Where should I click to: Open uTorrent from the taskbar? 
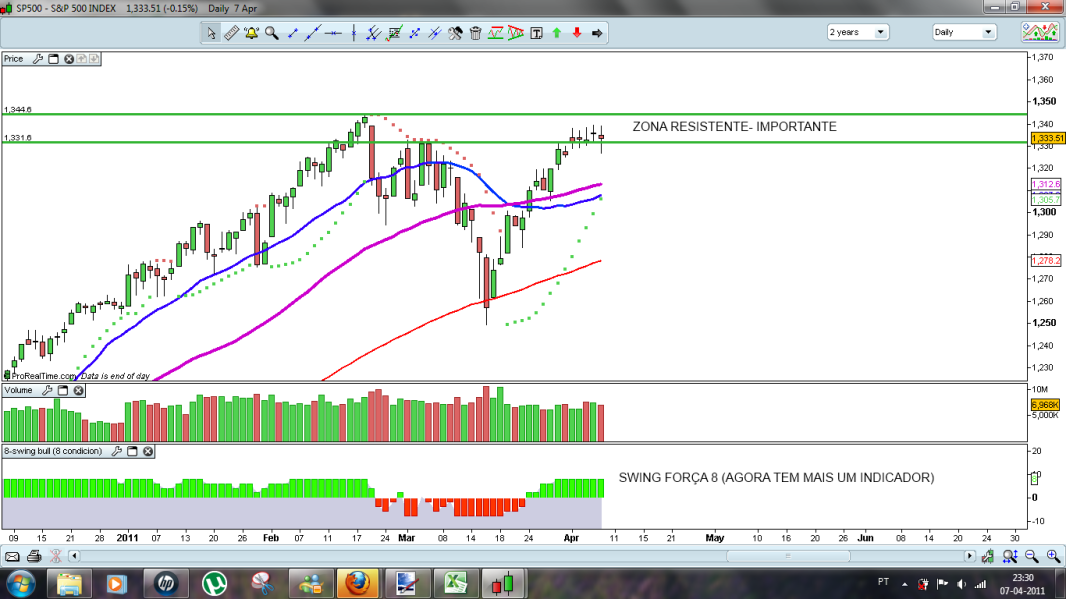point(214,584)
